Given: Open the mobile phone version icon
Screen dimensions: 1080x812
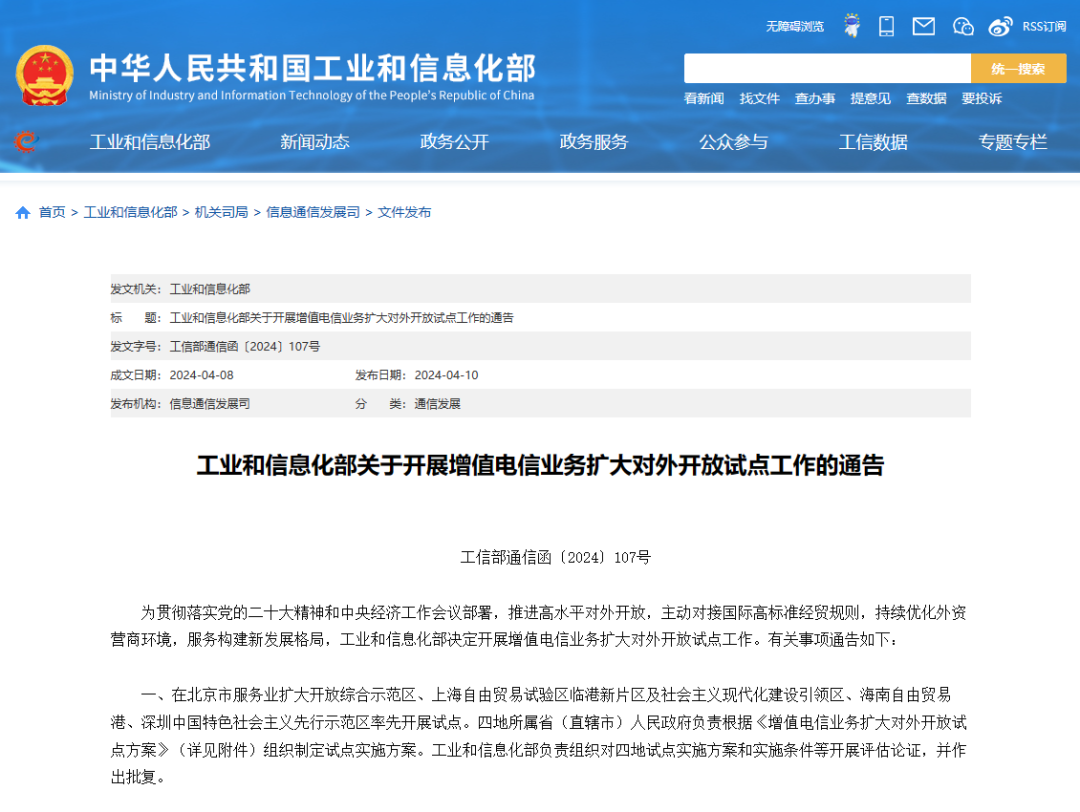Looking at the screenshot, I should pyautogui.click(x=886, y=26).
